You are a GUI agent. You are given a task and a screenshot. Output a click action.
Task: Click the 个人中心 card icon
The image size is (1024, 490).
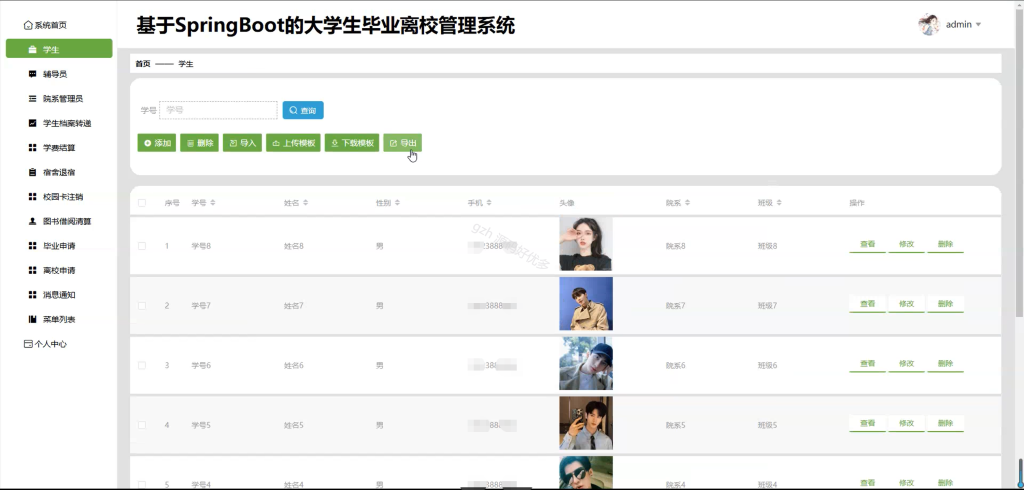click(27, 344)
